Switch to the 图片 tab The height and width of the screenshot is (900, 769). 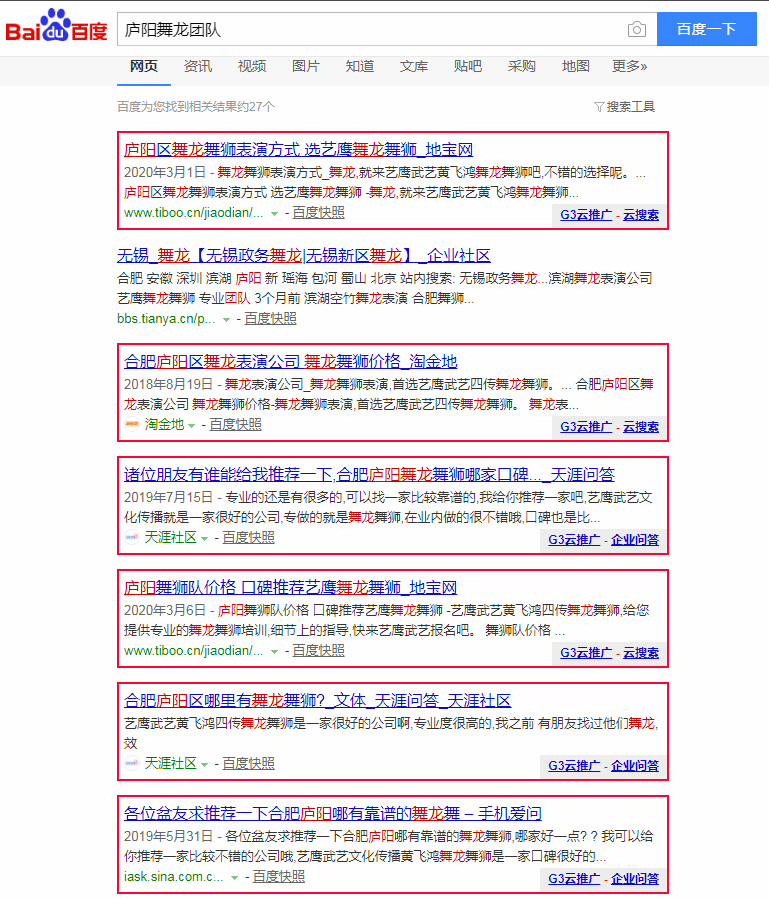coord(305,67)
